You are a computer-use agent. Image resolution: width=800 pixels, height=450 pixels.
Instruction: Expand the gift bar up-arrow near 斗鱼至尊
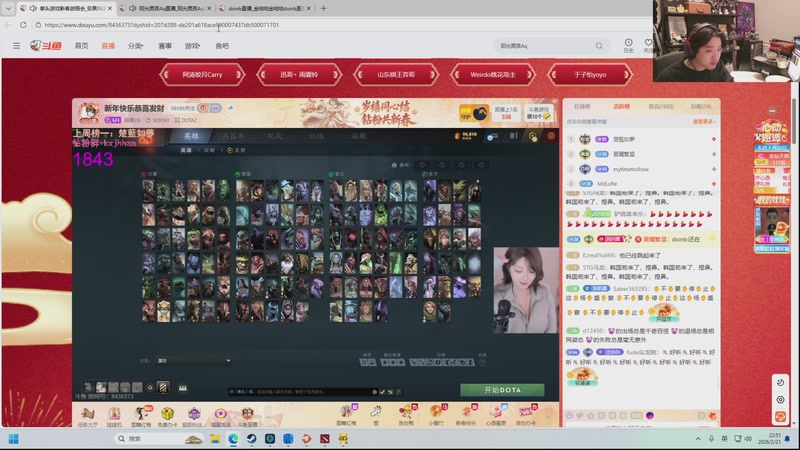click(269, 417)
